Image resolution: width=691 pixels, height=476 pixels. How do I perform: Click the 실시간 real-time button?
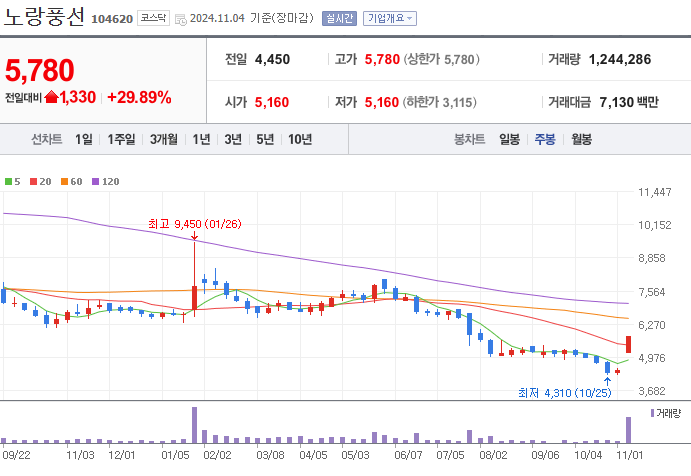(x=339, y=19)
